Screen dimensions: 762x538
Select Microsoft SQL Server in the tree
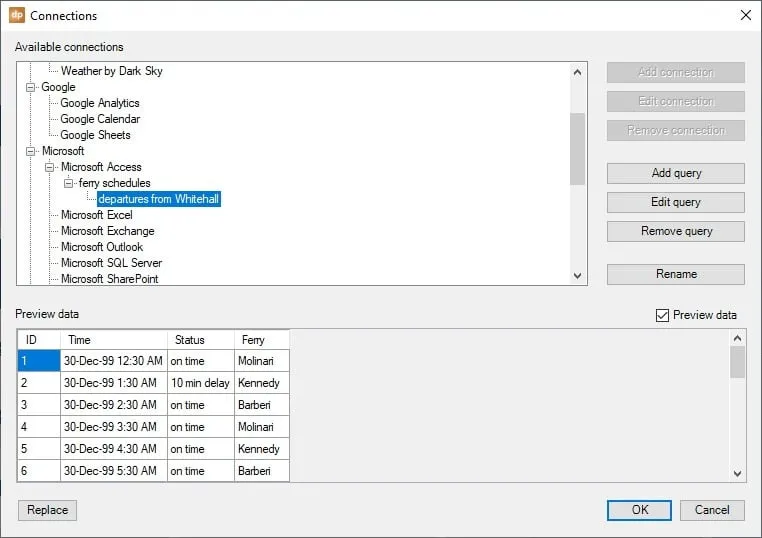pos(111,263)
